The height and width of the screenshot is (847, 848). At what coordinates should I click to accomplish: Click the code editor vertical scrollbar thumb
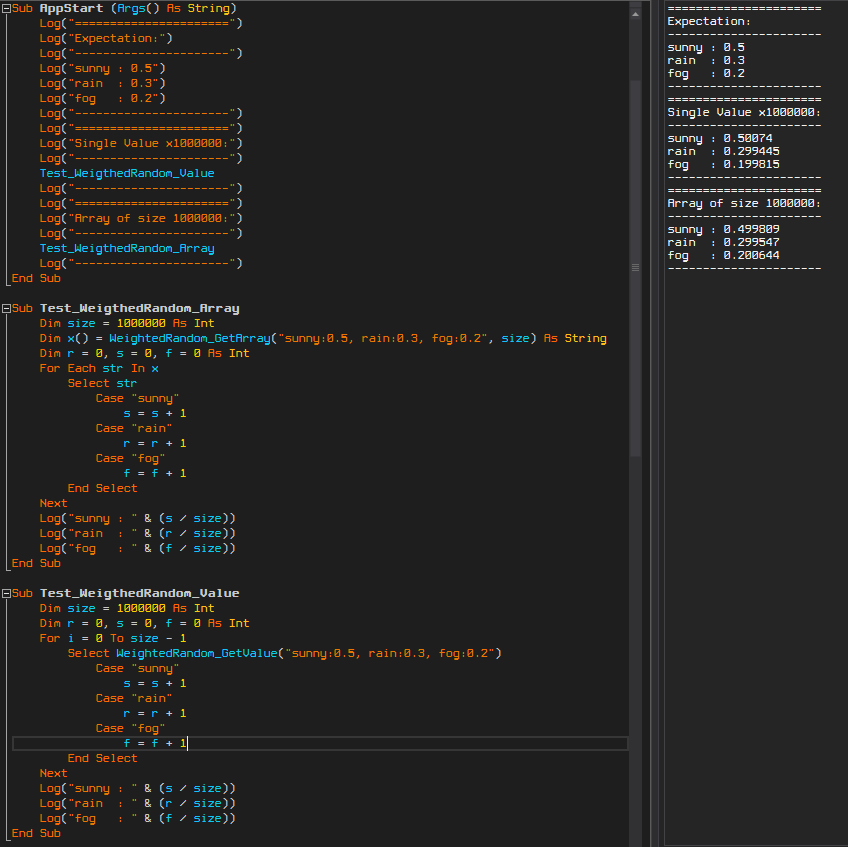click(x=635, y=267)
